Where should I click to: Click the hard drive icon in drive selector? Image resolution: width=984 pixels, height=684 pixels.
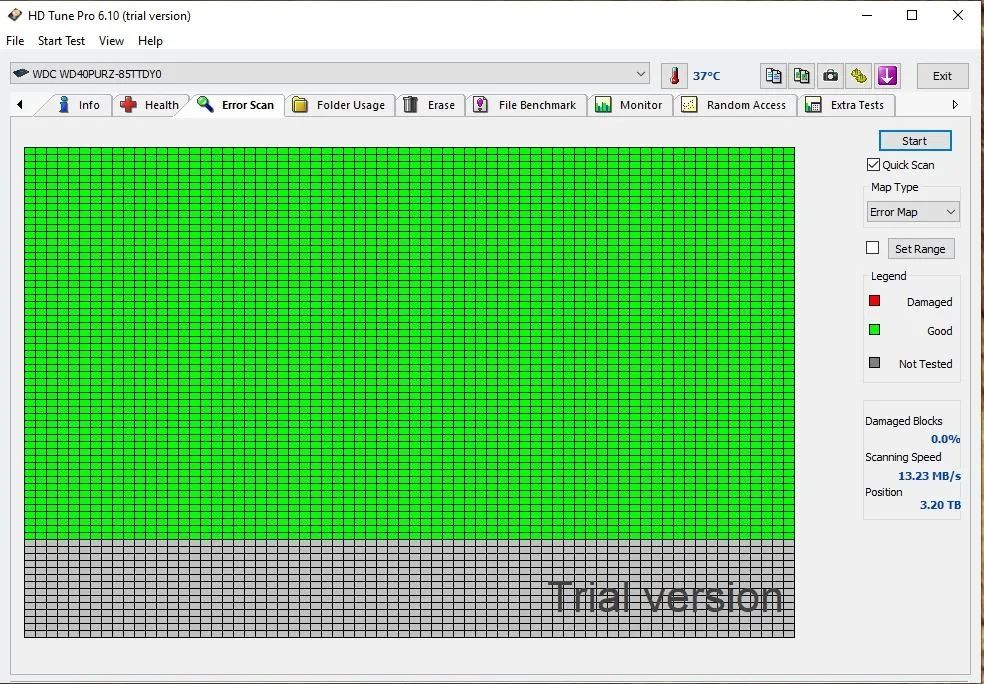(x=21, y=73)
